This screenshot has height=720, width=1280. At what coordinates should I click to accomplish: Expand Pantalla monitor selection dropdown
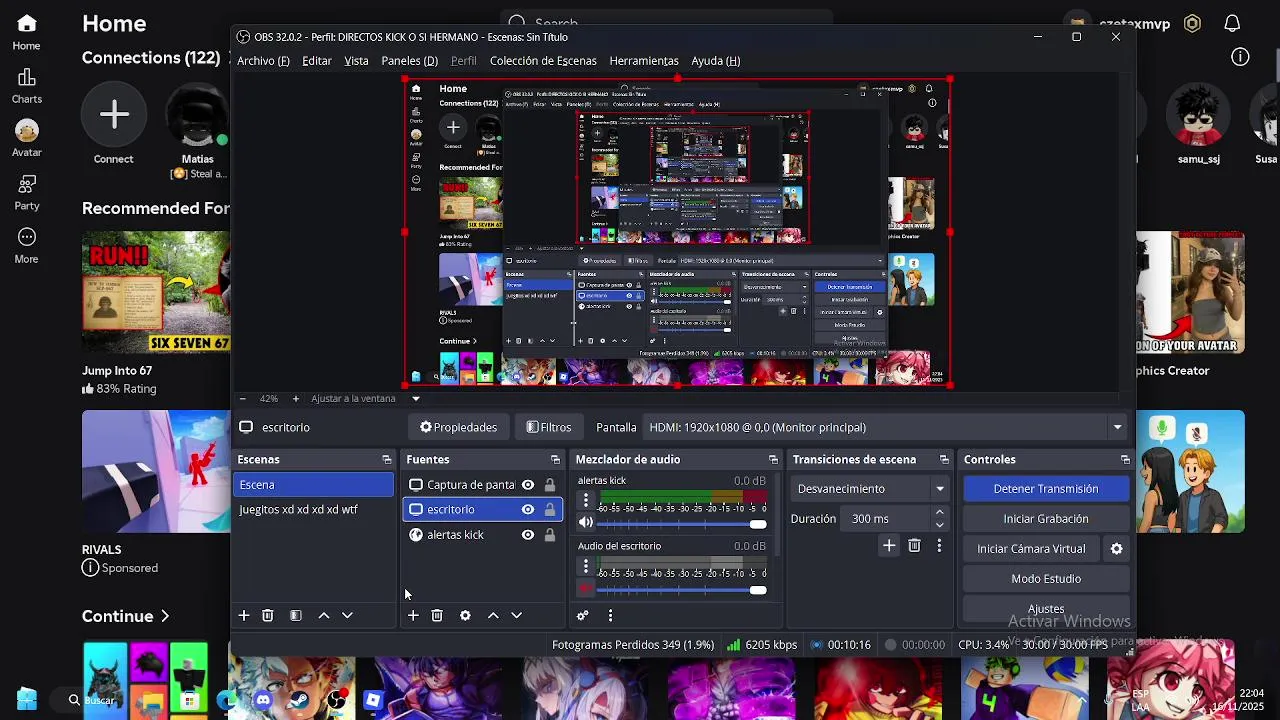1117,428
